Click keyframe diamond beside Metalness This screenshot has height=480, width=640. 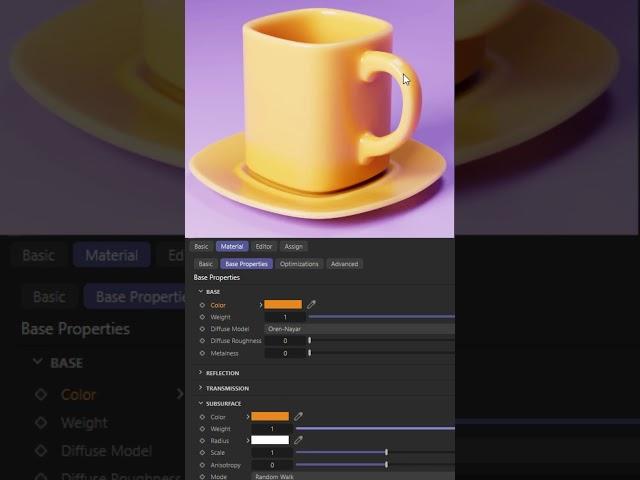point(202,353)
